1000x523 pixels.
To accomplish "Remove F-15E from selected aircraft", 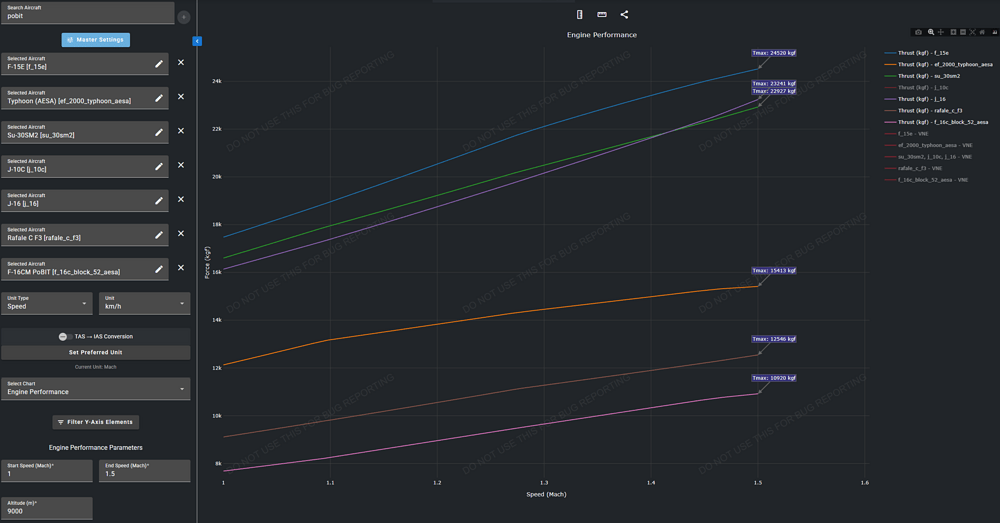I will [x=181, y=63].
